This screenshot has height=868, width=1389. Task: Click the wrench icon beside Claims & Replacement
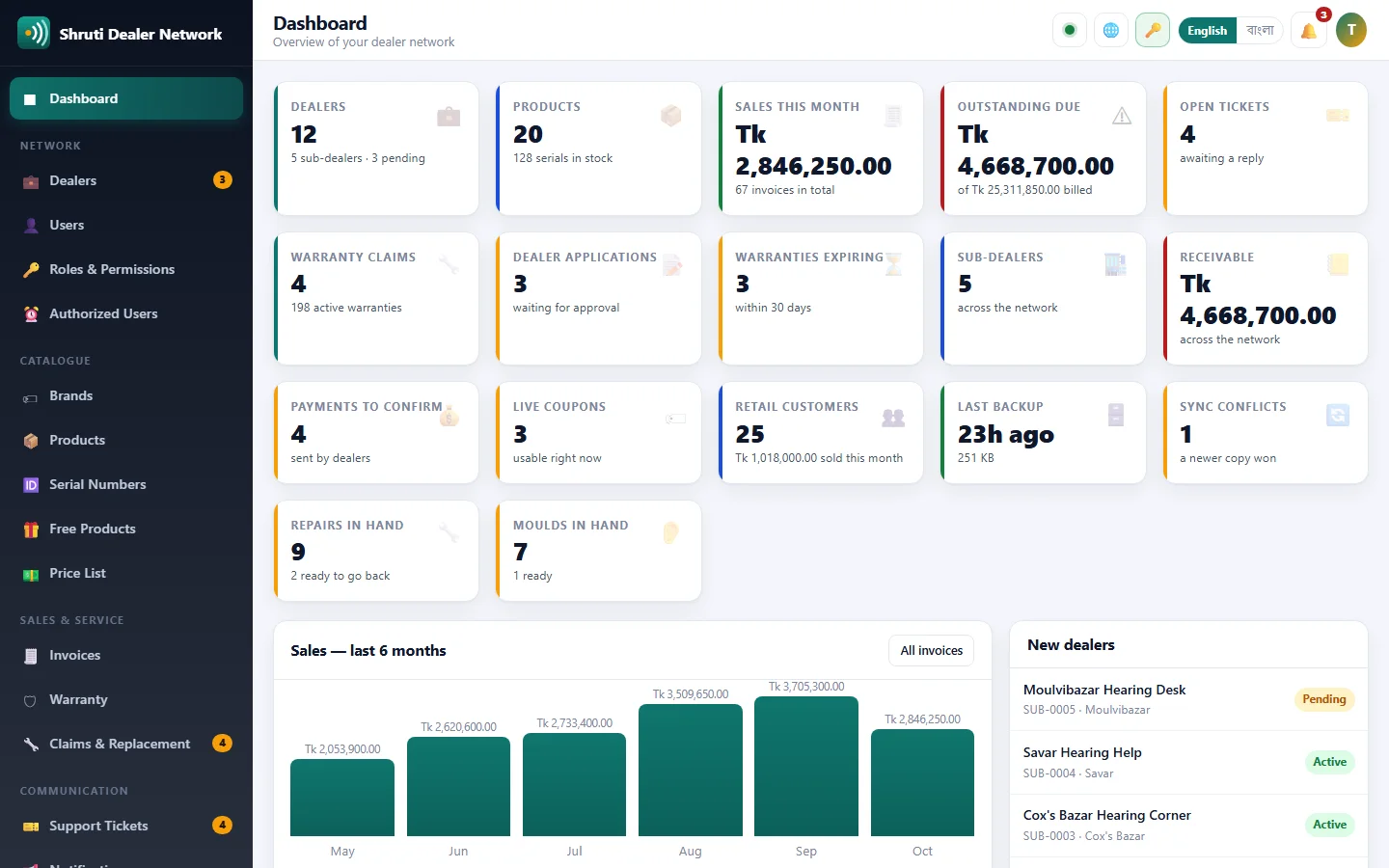point(31,745)
